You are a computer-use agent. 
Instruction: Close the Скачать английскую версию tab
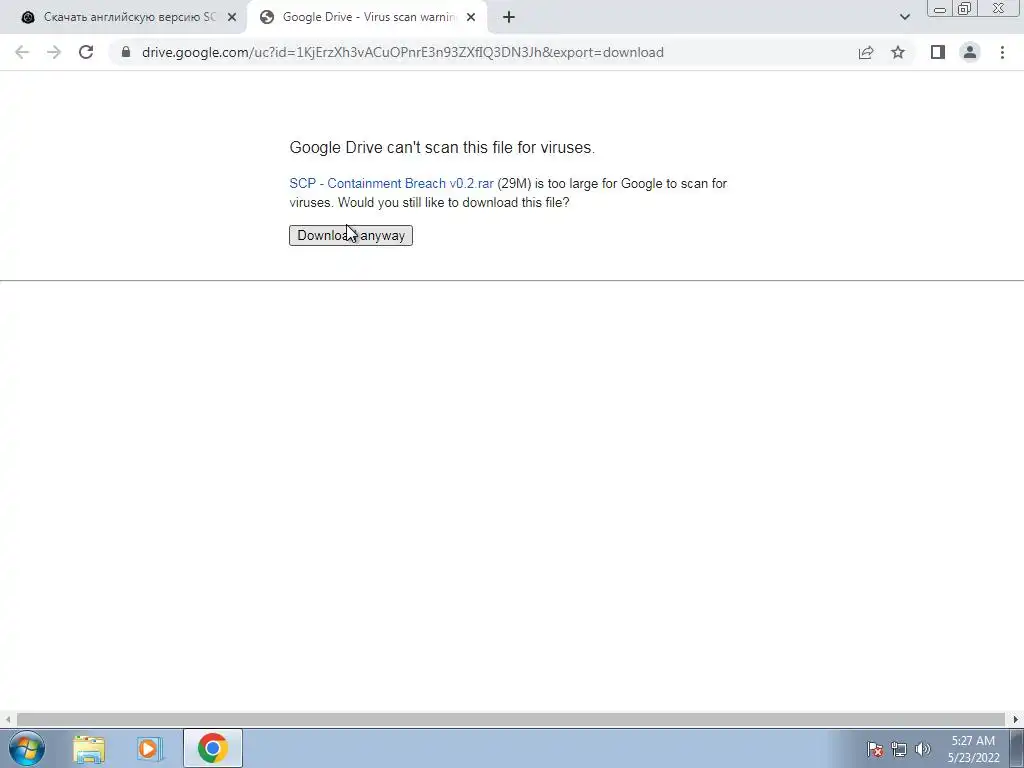[232, 18]
